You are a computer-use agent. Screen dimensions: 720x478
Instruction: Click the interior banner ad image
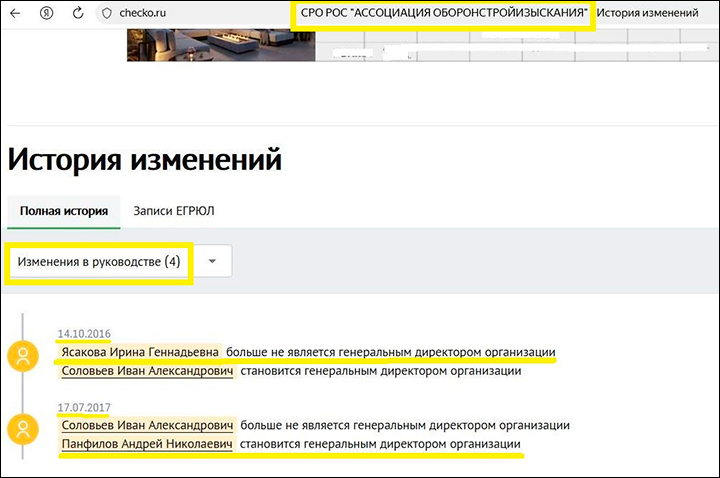click(x=220, y=45)
